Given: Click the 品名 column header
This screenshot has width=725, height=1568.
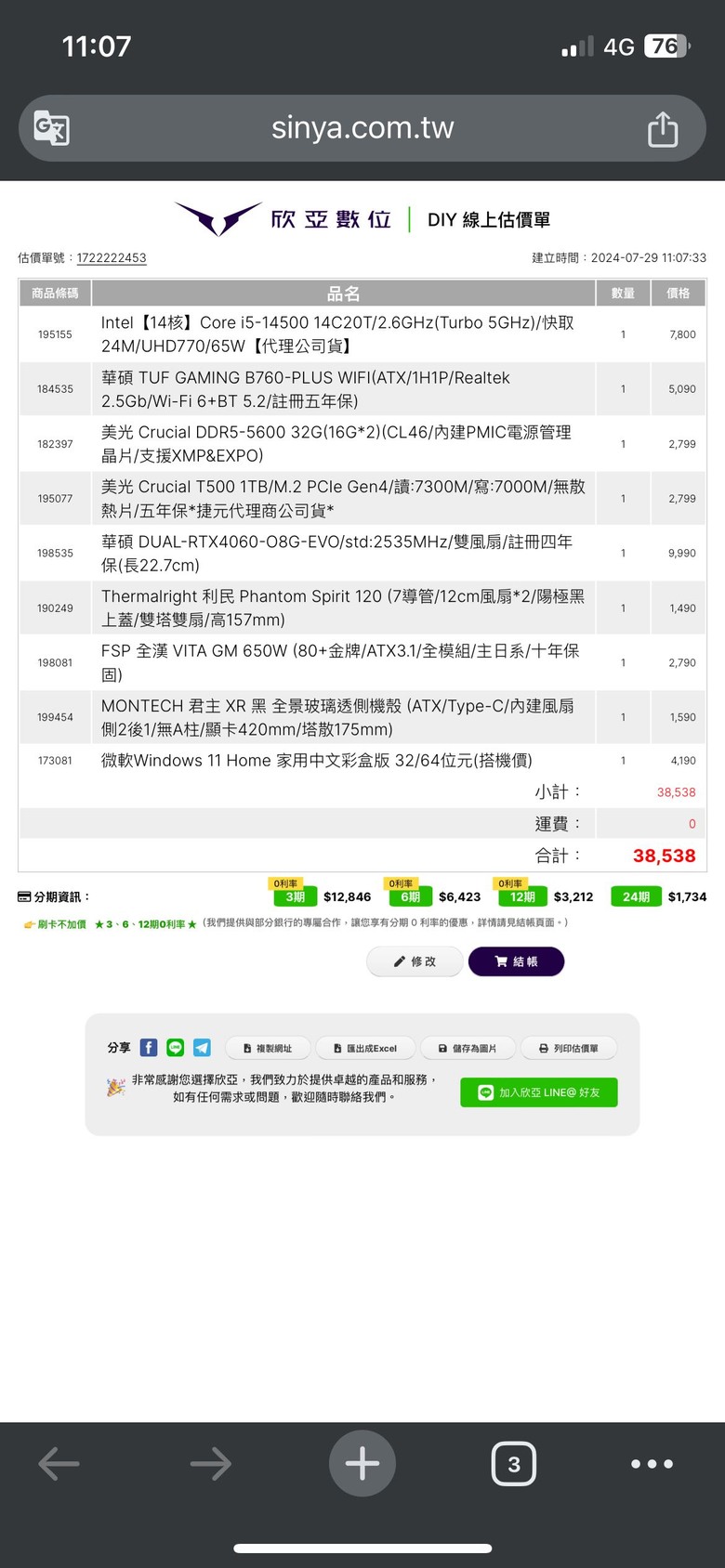Looking at the screenshot, I should [343, 294].
